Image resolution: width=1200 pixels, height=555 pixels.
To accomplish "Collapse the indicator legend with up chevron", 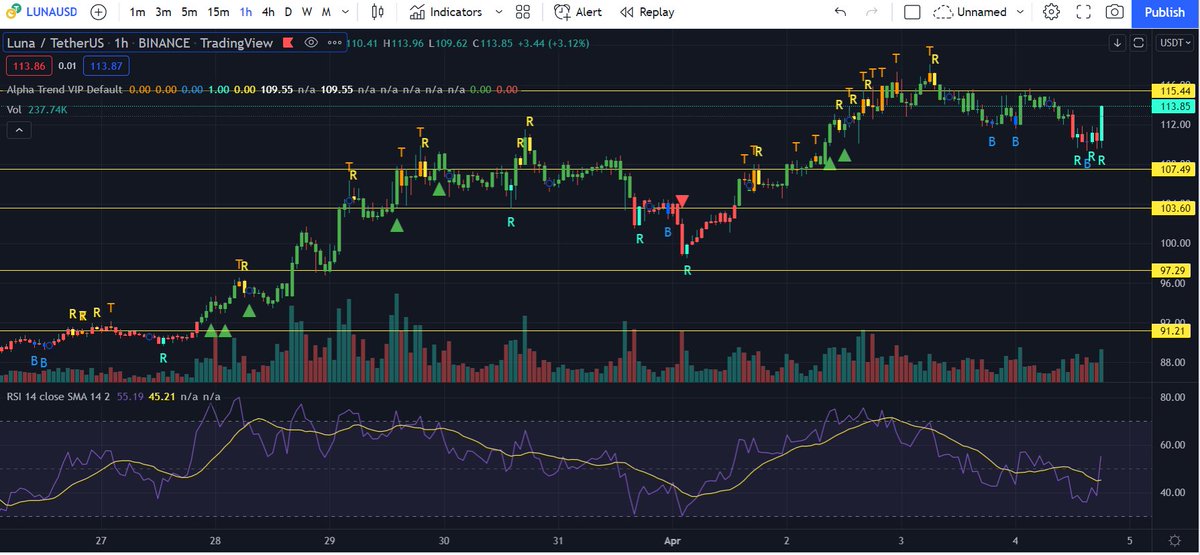I will tap(17, 130).
